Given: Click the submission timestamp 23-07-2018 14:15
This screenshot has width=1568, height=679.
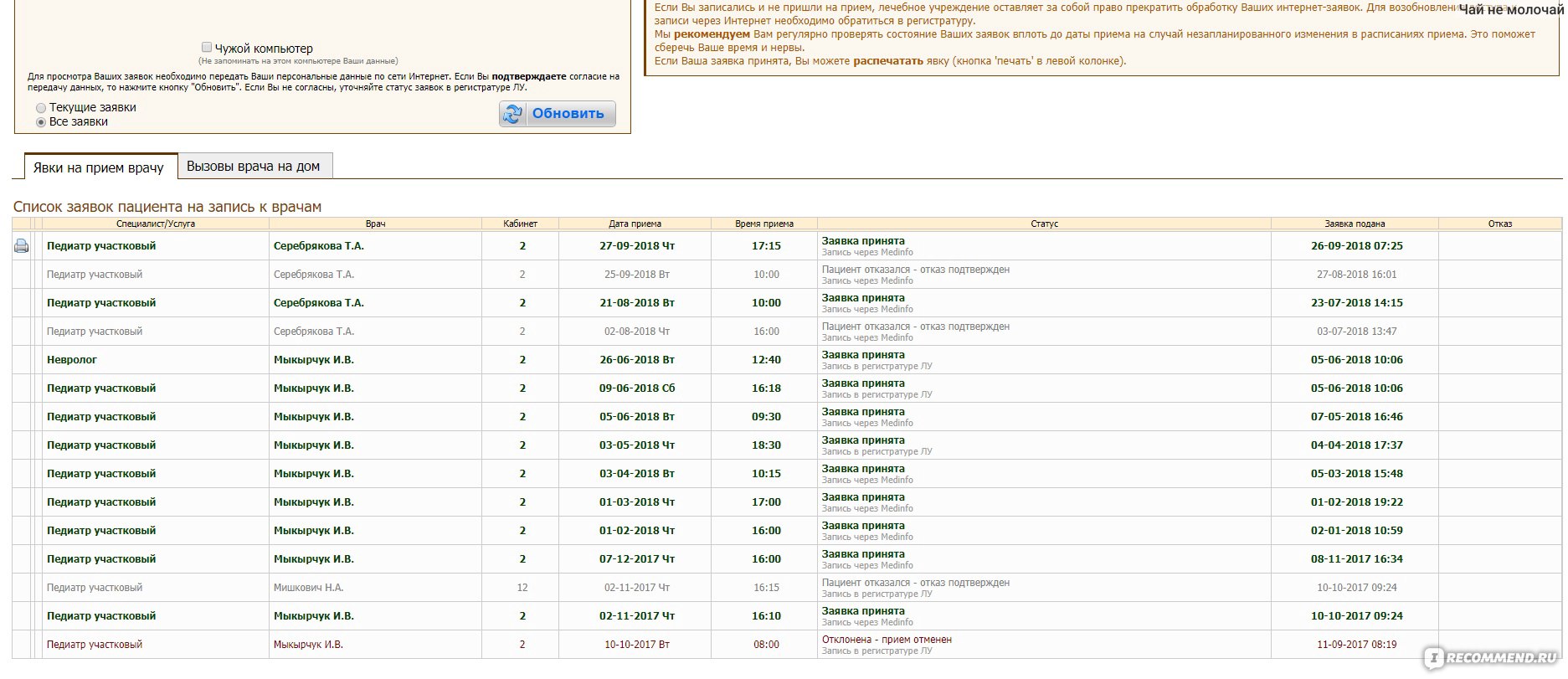Looking at the screenshot, I should tap(1357, 303).
